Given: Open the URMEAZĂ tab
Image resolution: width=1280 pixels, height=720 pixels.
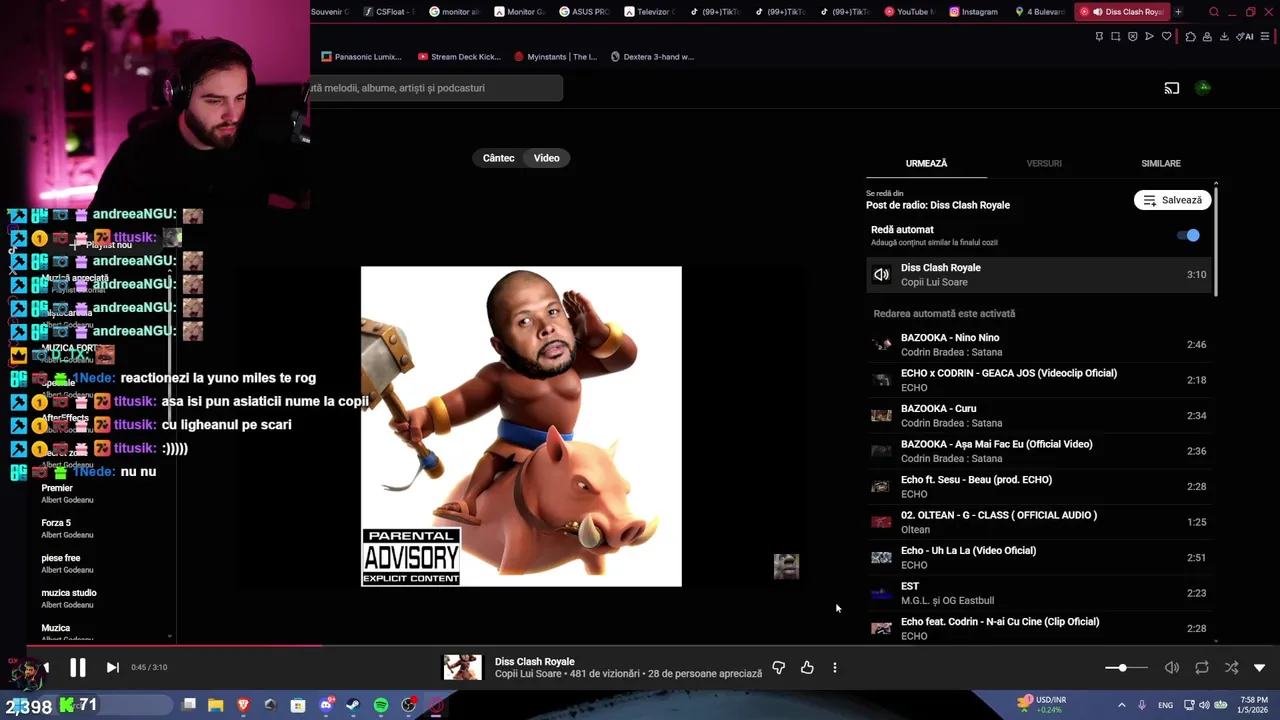Looking at the screenshot, I should click(926, 163).
